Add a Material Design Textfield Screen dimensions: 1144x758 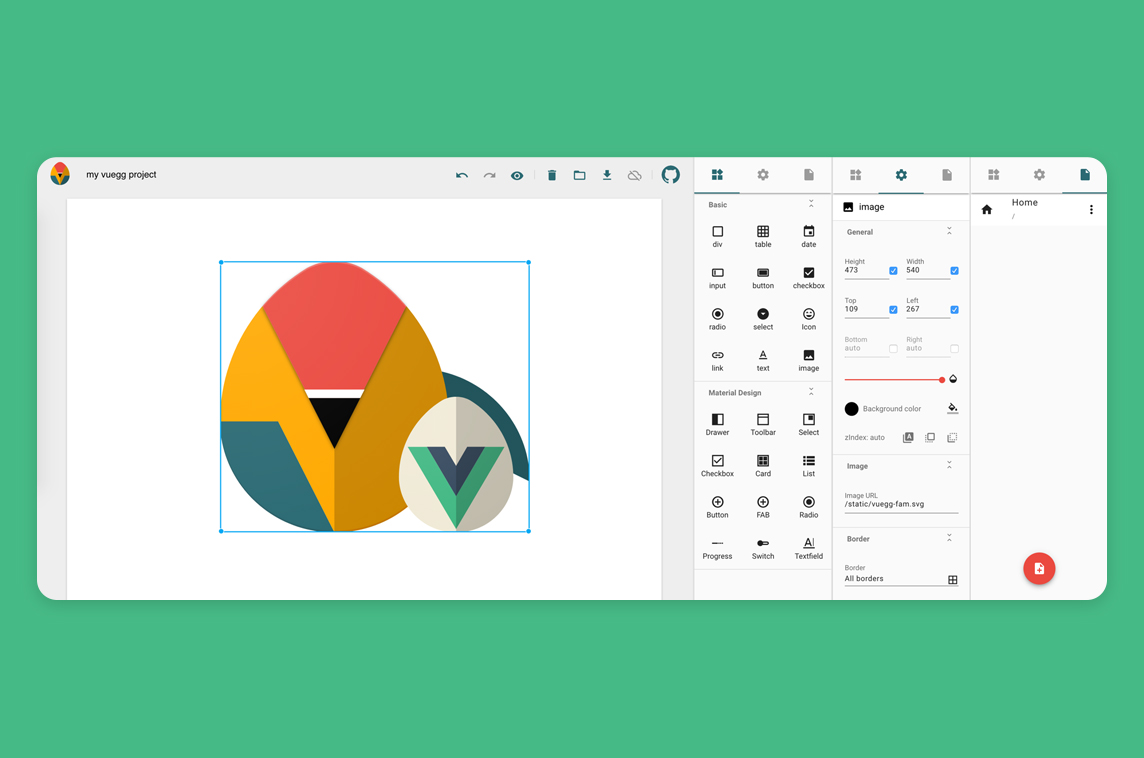[x=808, y=549]
